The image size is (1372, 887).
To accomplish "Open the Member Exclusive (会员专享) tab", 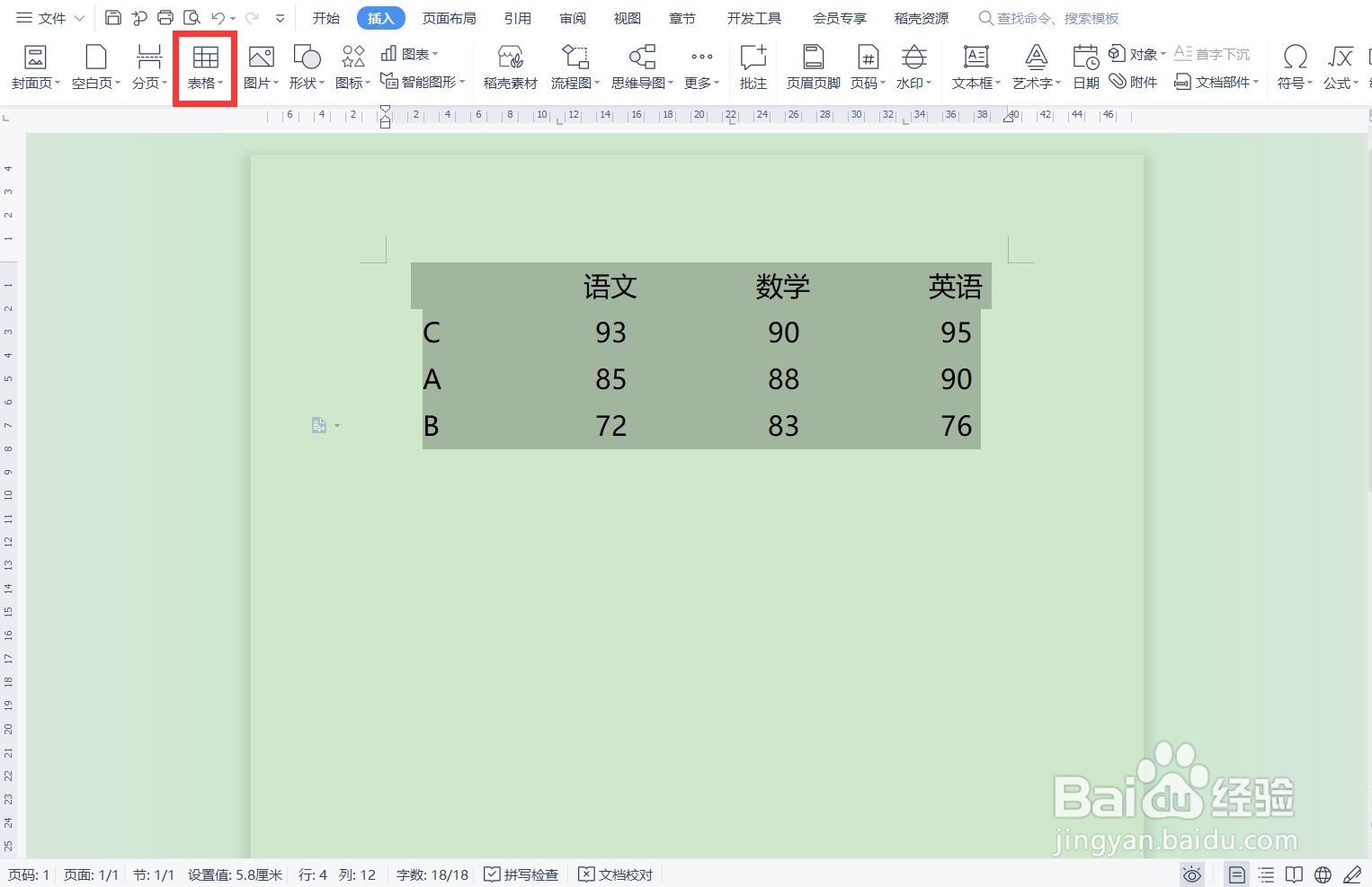I will click(840, 18).
